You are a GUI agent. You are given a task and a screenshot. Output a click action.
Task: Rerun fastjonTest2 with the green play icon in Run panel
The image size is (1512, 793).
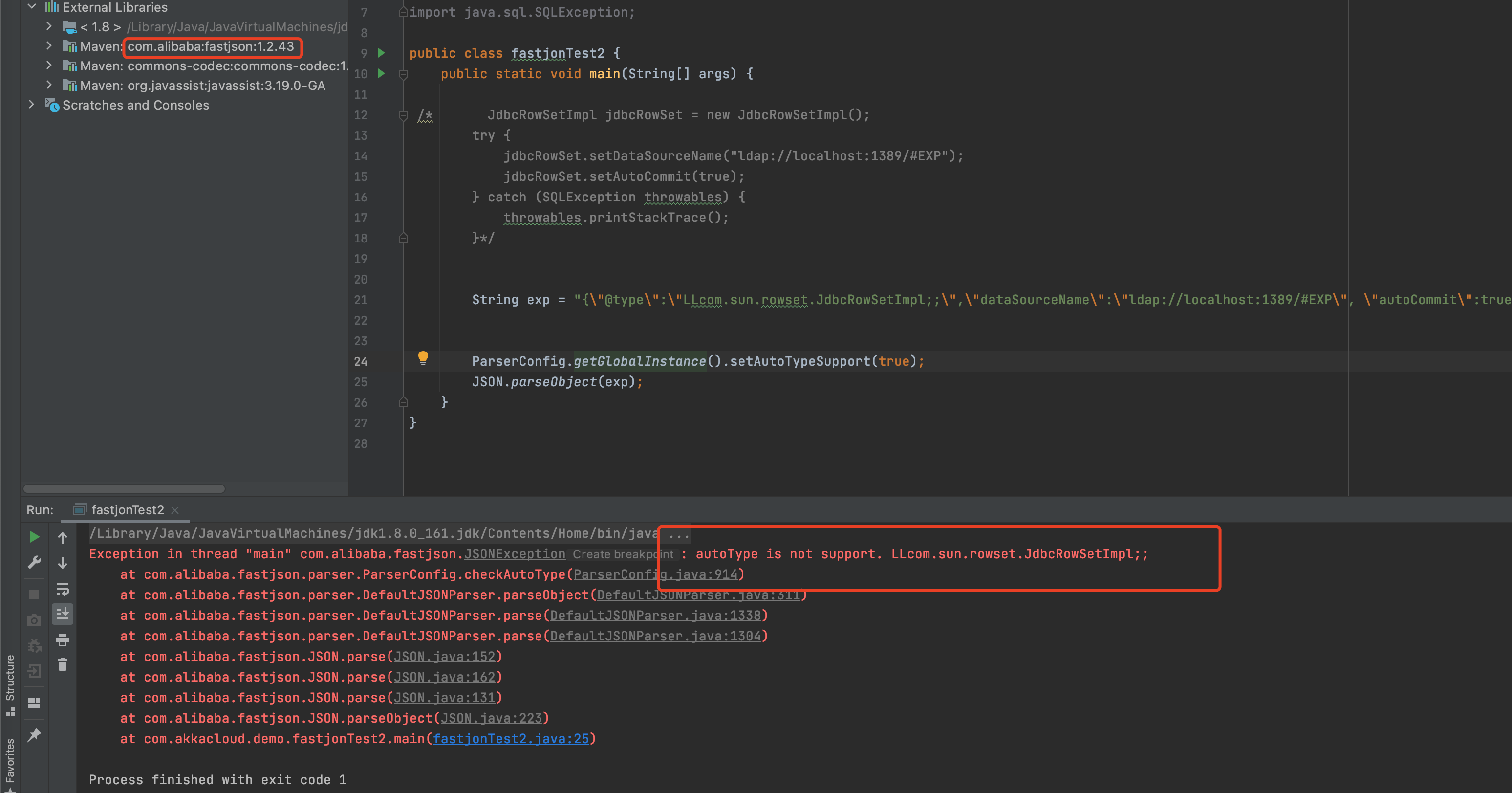[34, 537]
